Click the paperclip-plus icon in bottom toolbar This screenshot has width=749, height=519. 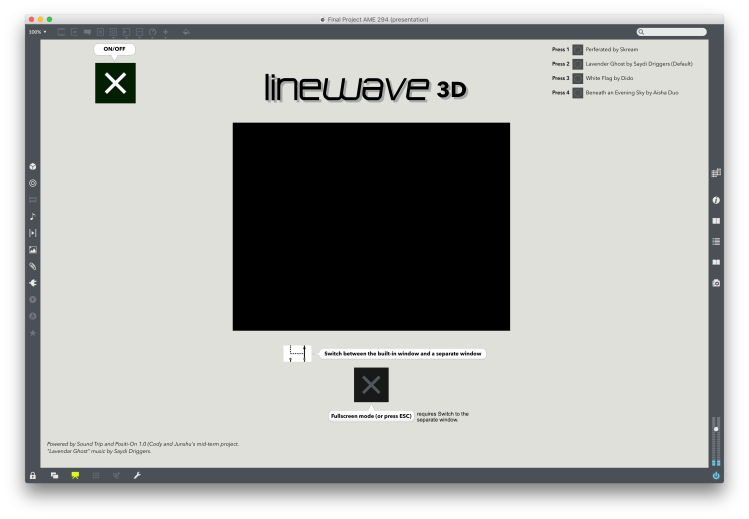(x=117, y=476)
